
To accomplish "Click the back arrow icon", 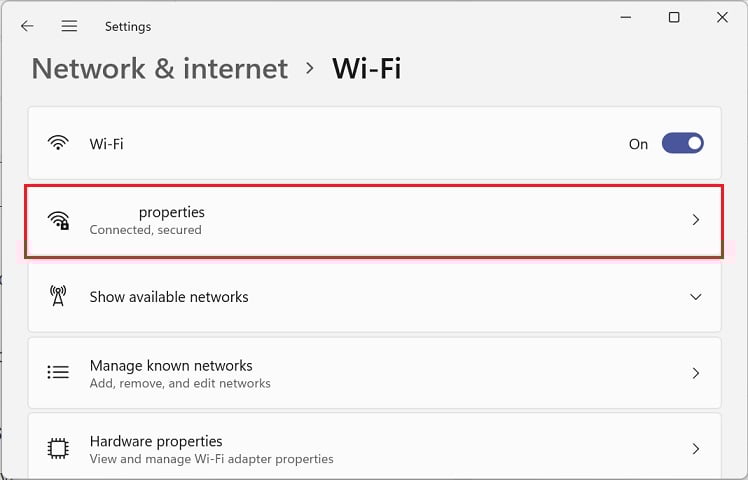I will (x=27, y=26).
